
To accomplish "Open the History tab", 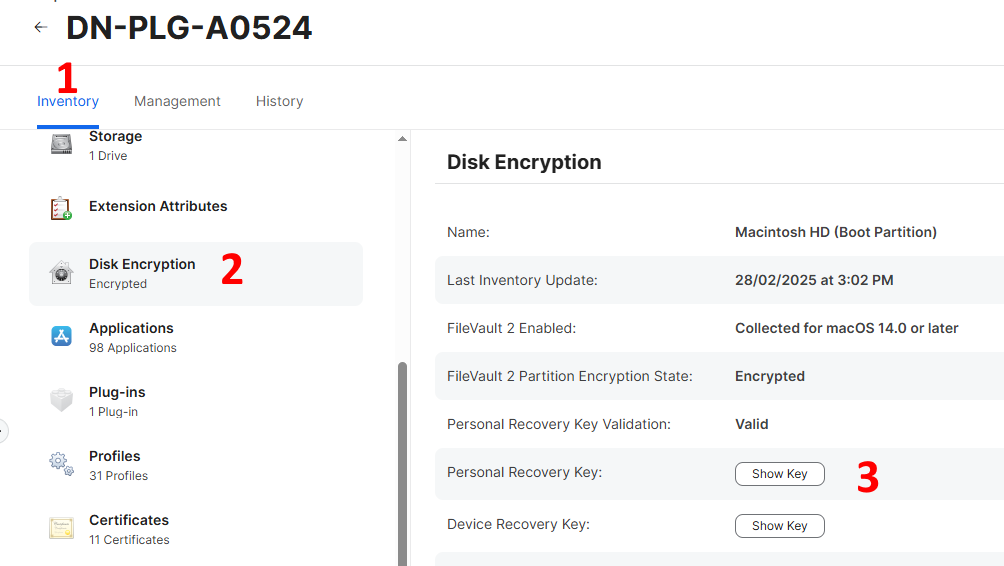I will [x=279, y=101].
